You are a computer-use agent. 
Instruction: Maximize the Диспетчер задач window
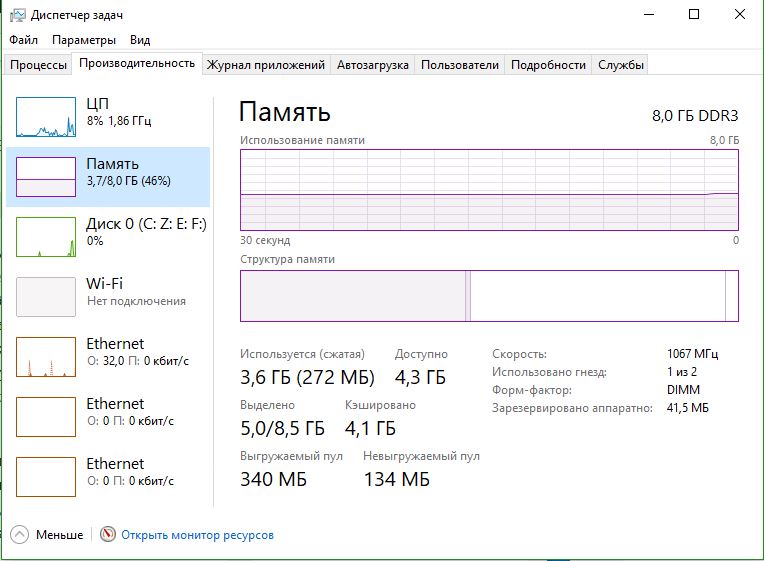694,15
